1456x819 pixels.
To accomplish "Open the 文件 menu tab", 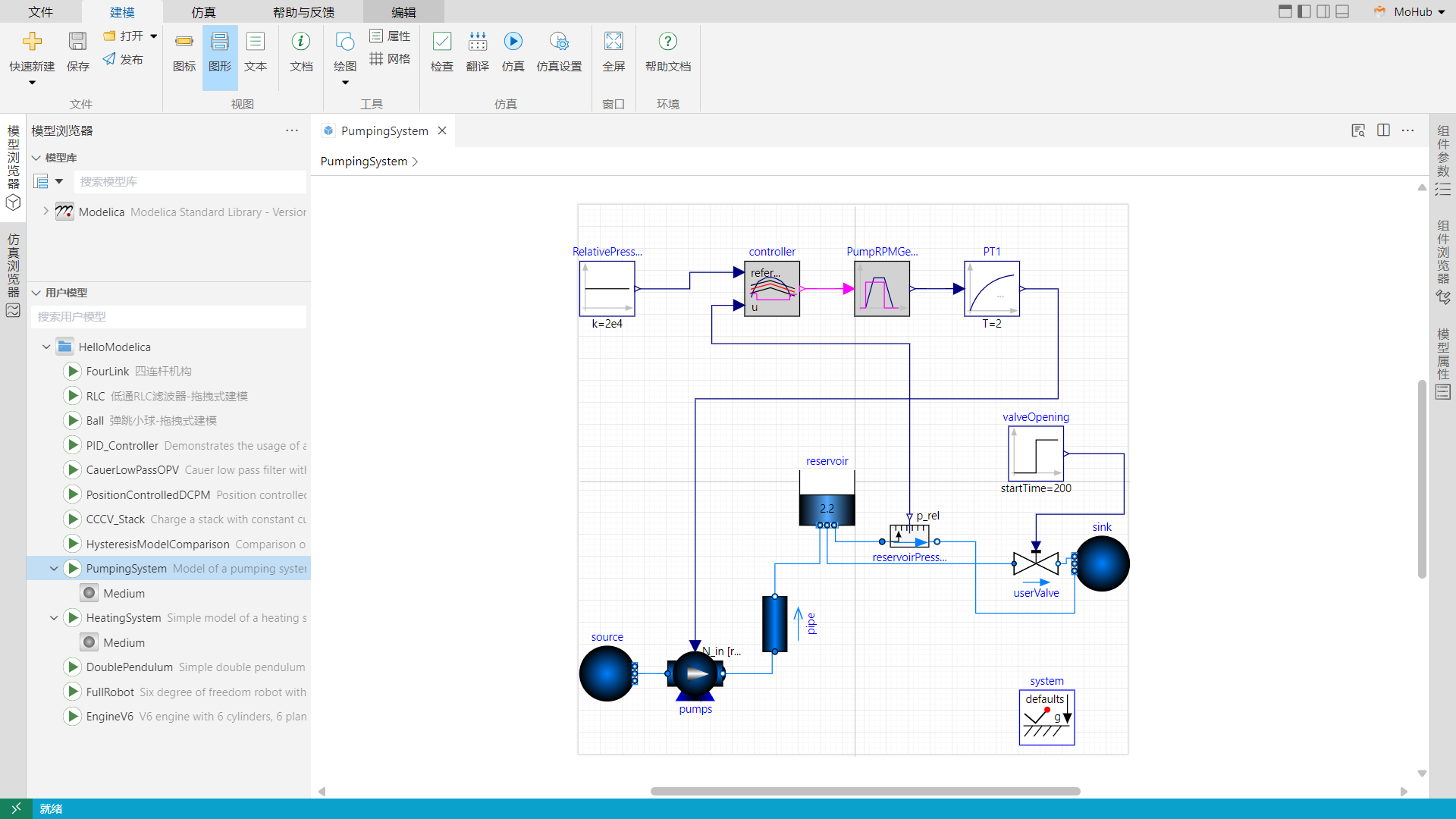I will pos(41,11).
